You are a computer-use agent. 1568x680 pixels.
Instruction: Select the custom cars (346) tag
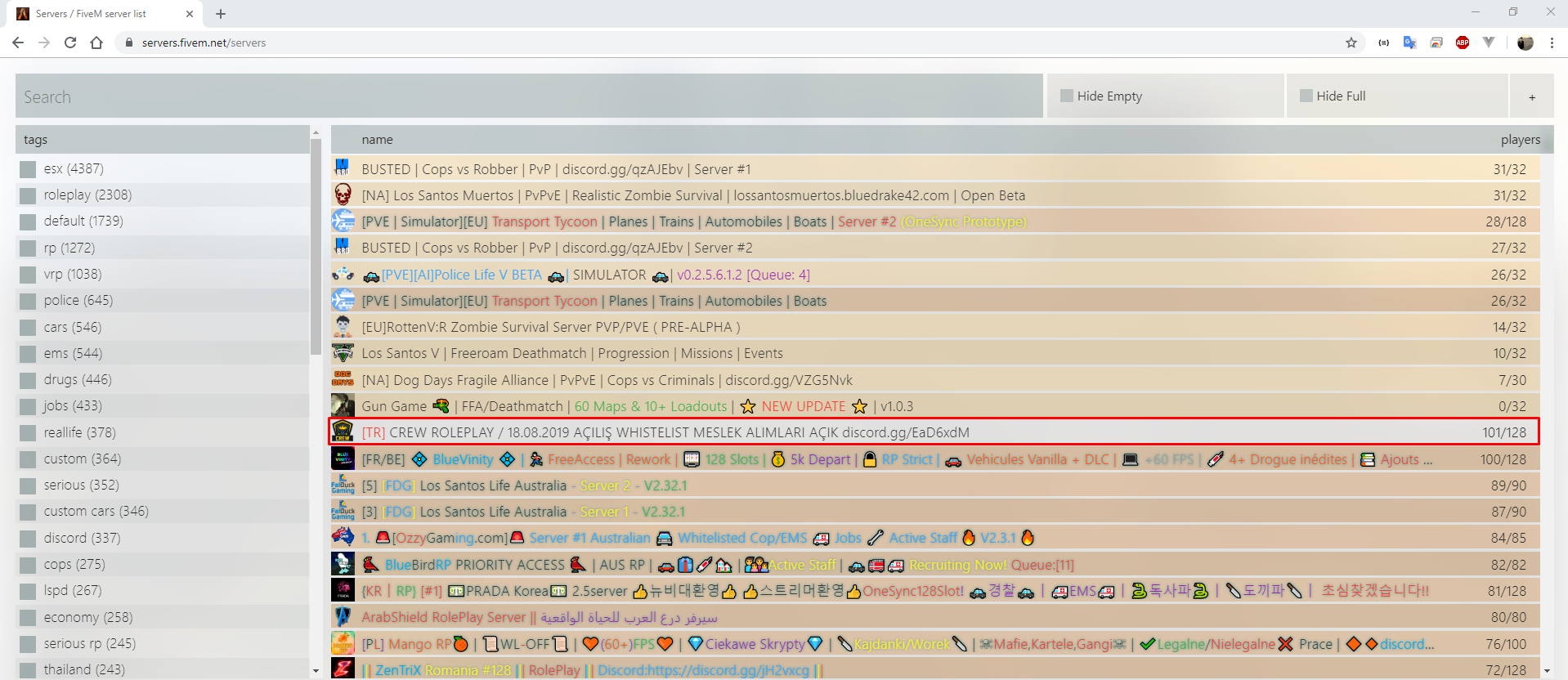coord(96,511)
